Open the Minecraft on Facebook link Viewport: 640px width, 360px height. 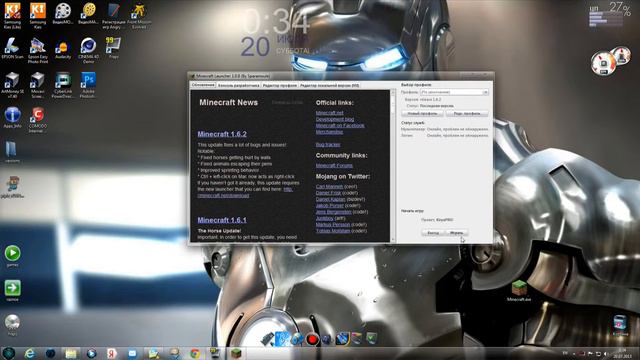tap(340, 126)
